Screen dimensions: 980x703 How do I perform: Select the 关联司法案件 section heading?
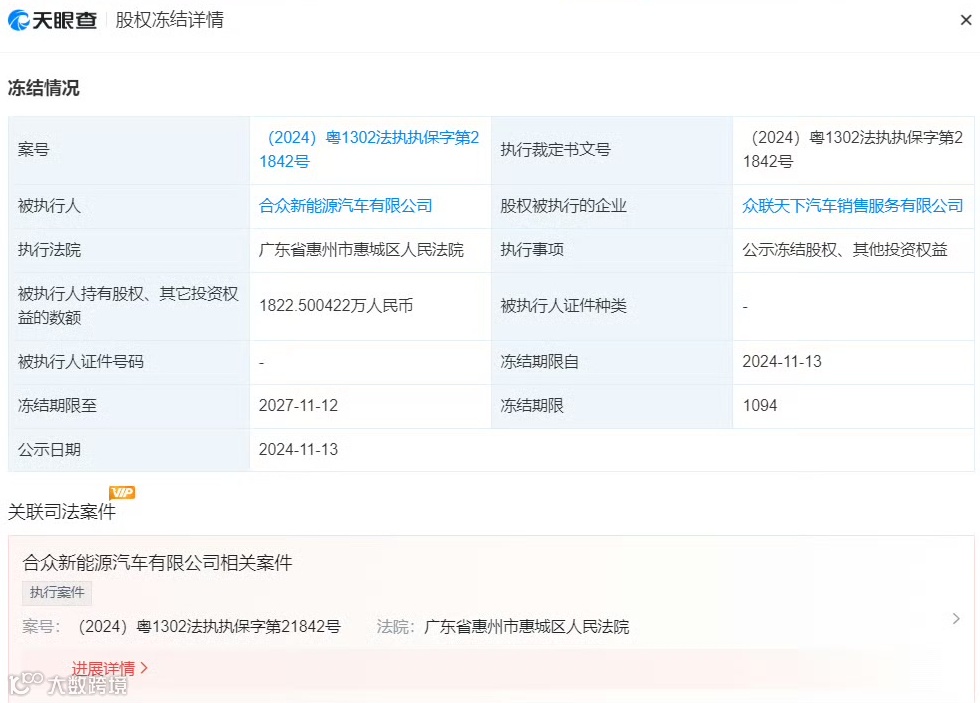pos(62,512)
